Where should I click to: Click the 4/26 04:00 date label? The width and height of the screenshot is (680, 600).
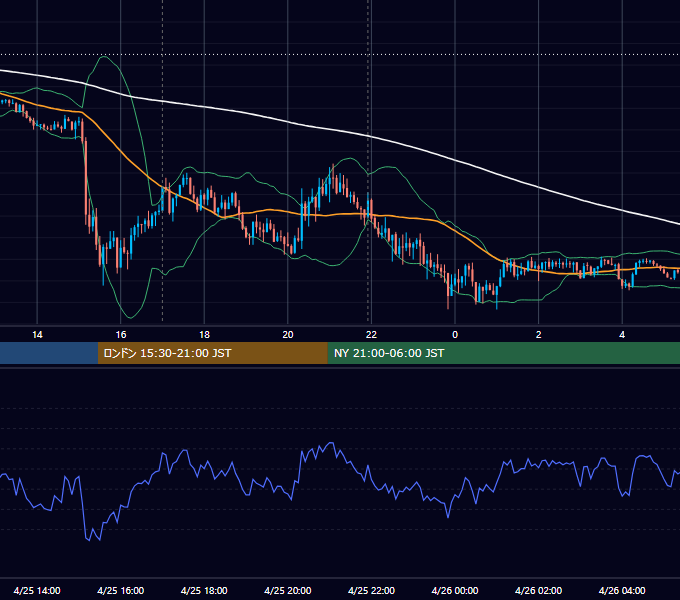coord(622,590)
